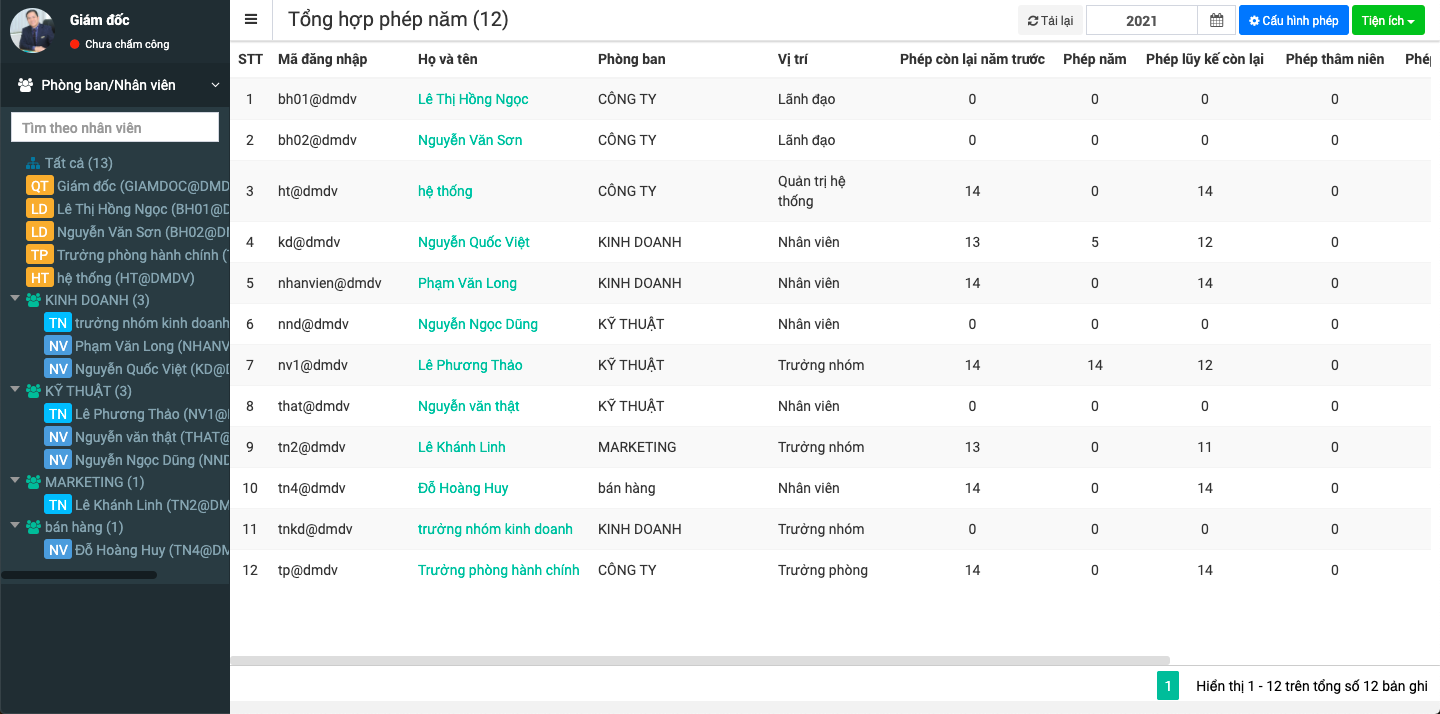
Task: Click the hamburger menu icon
Action: coord(251,20)
